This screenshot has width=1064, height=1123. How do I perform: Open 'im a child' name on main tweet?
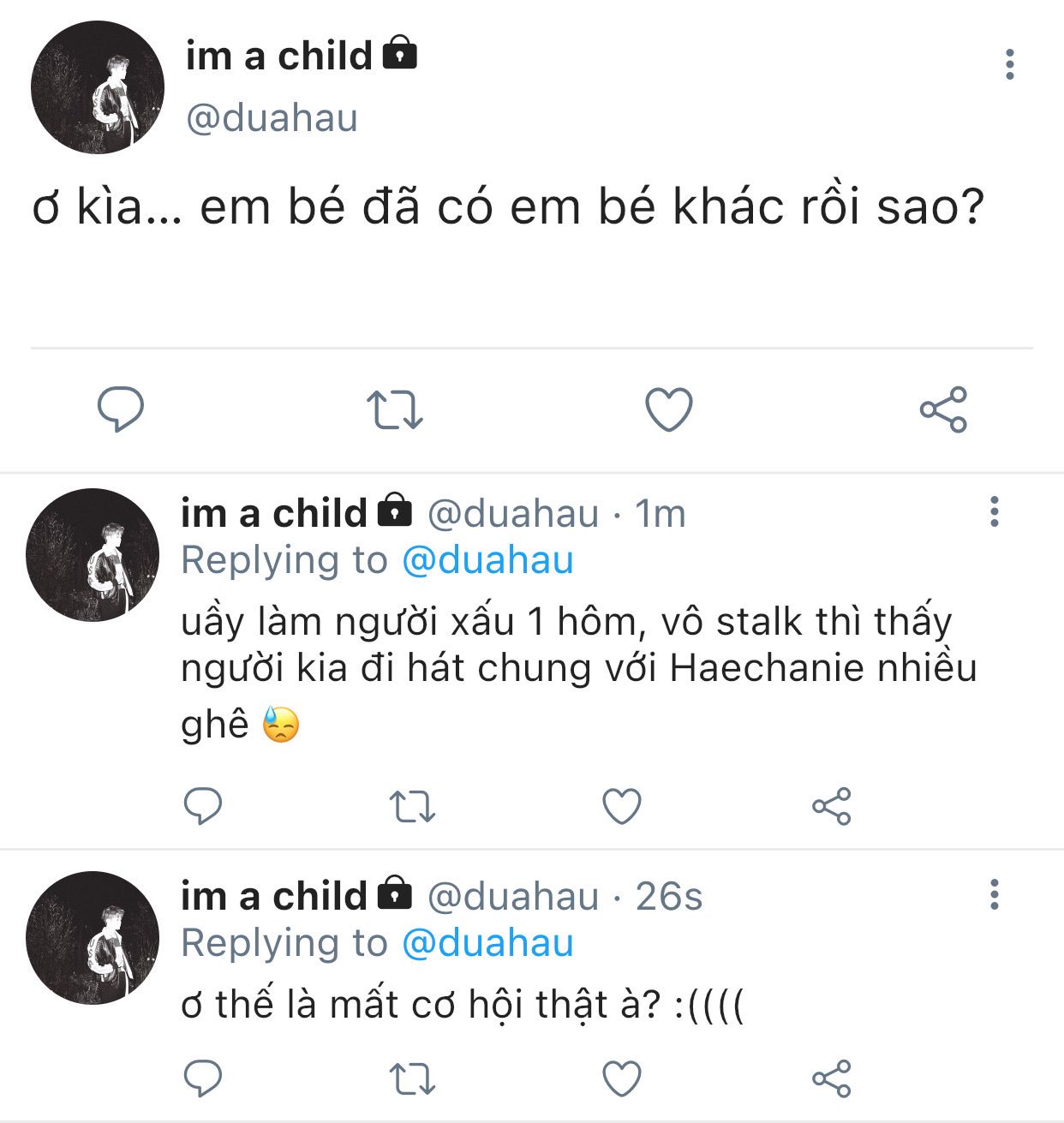coord(279,57)
